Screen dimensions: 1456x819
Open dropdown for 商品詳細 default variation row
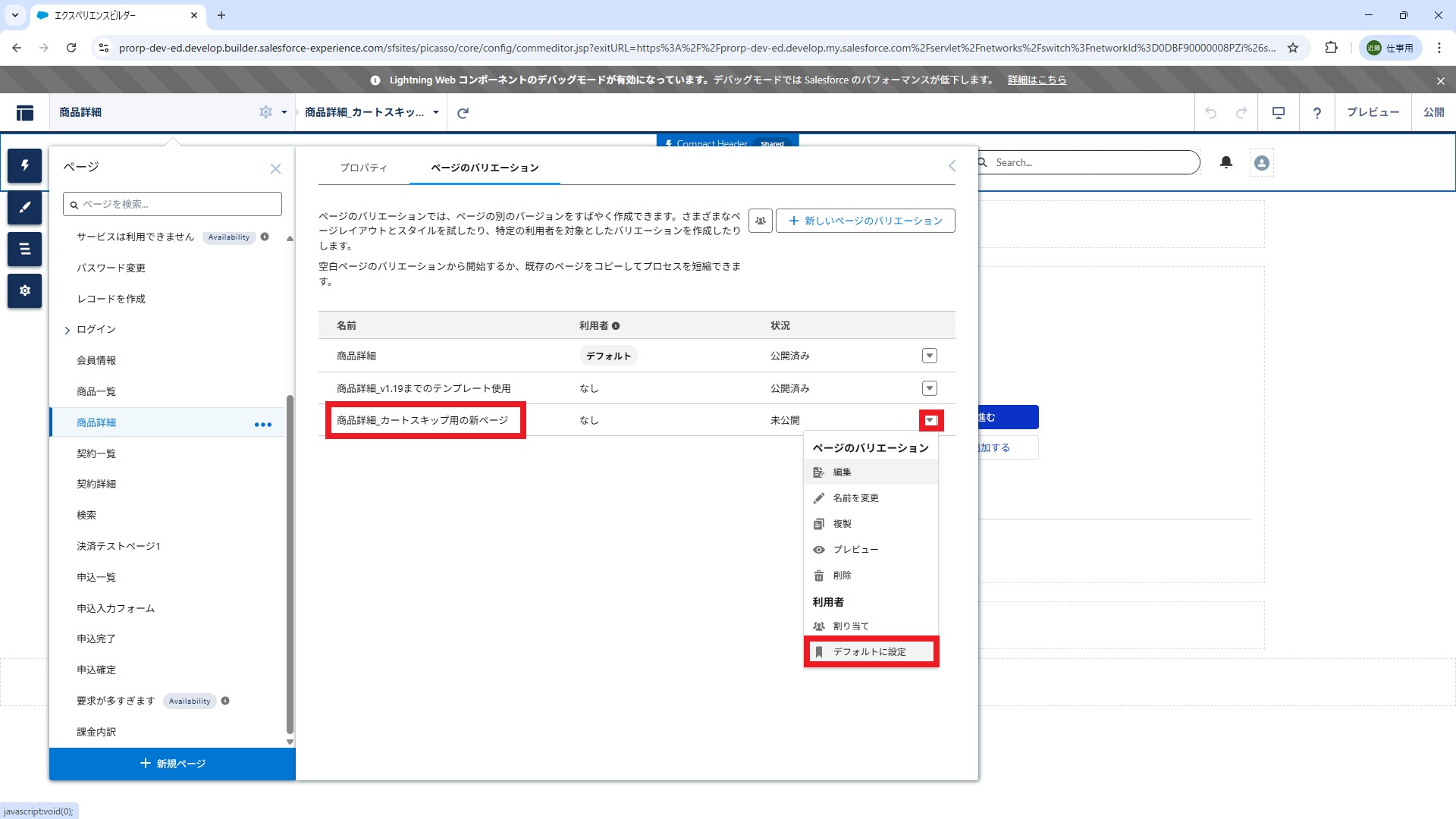coord(930,356)
